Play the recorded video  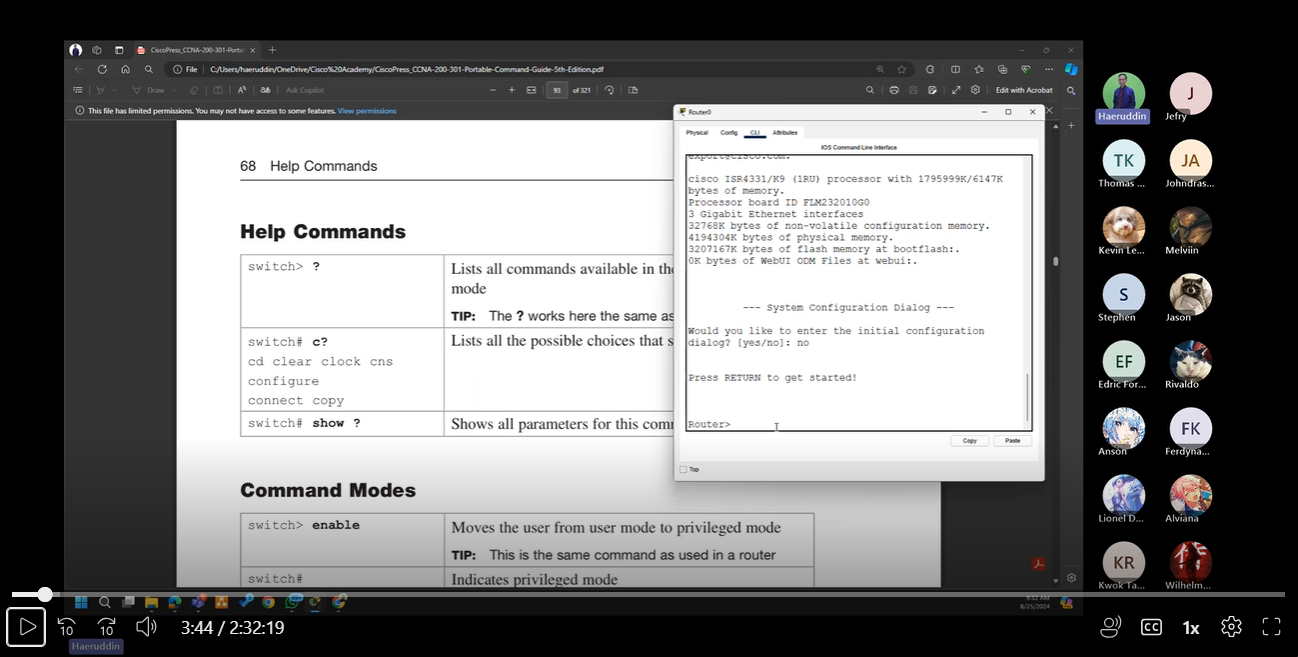click(26, 627)
